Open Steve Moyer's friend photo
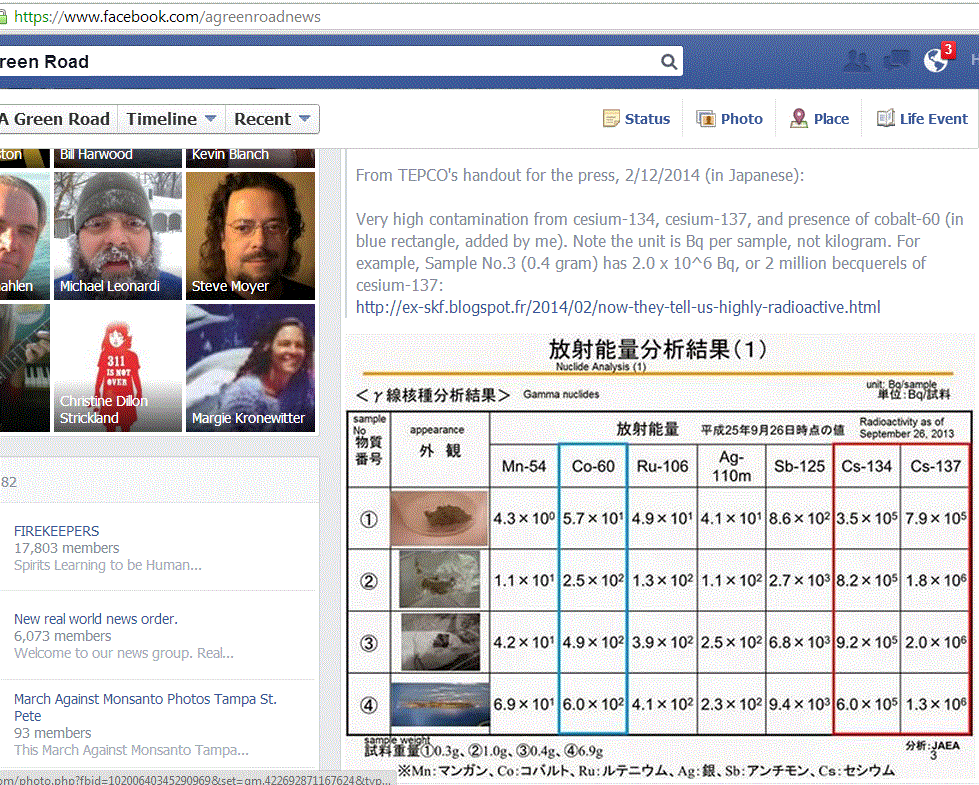This screenshot has height=785, width=979. coord(250,236)
